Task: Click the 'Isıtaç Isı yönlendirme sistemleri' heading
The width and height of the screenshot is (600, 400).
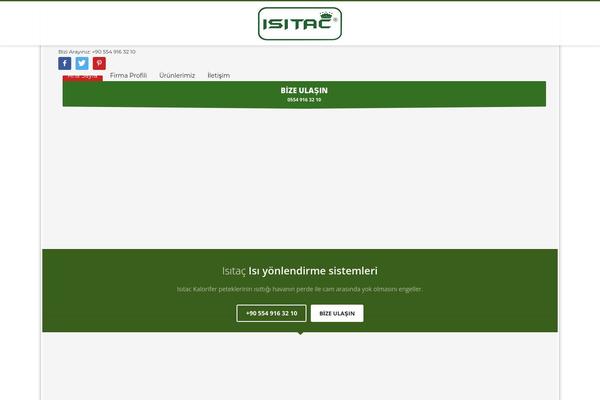Action: click(300, 271)
